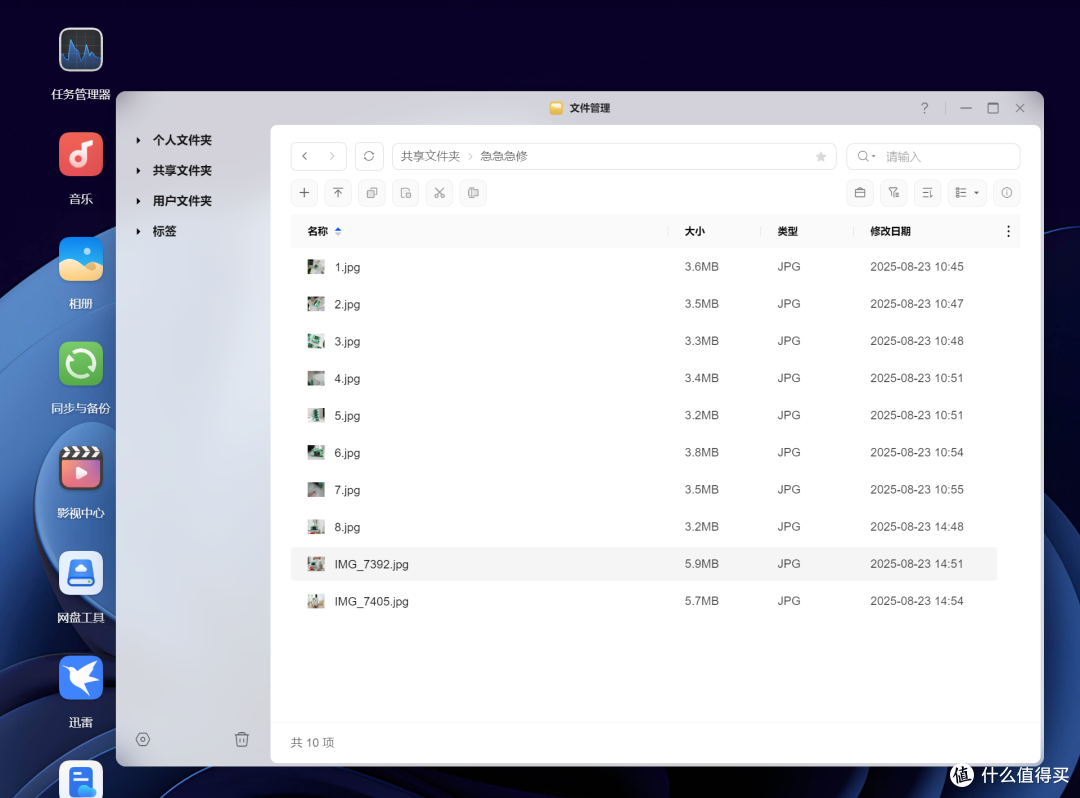Viewport: 1080px width, 798px height.
Task: Click the rename icon in toolbar
Action: click(x=473, y=193)
